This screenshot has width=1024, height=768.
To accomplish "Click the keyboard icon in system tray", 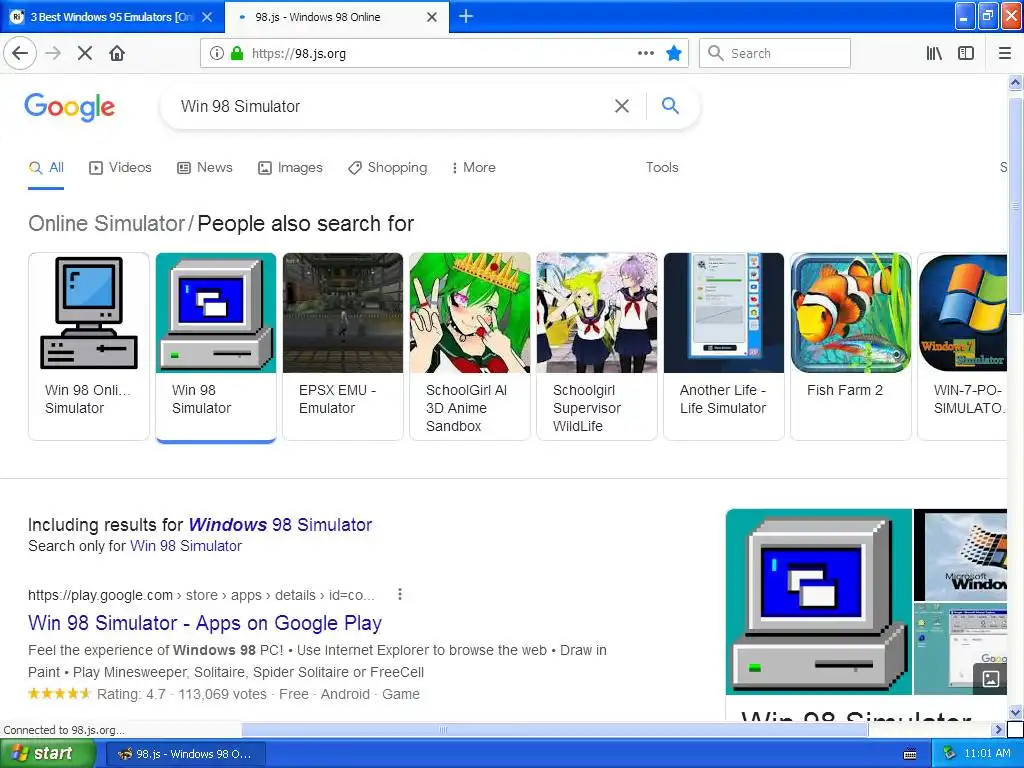I will [x=910, y=754].
